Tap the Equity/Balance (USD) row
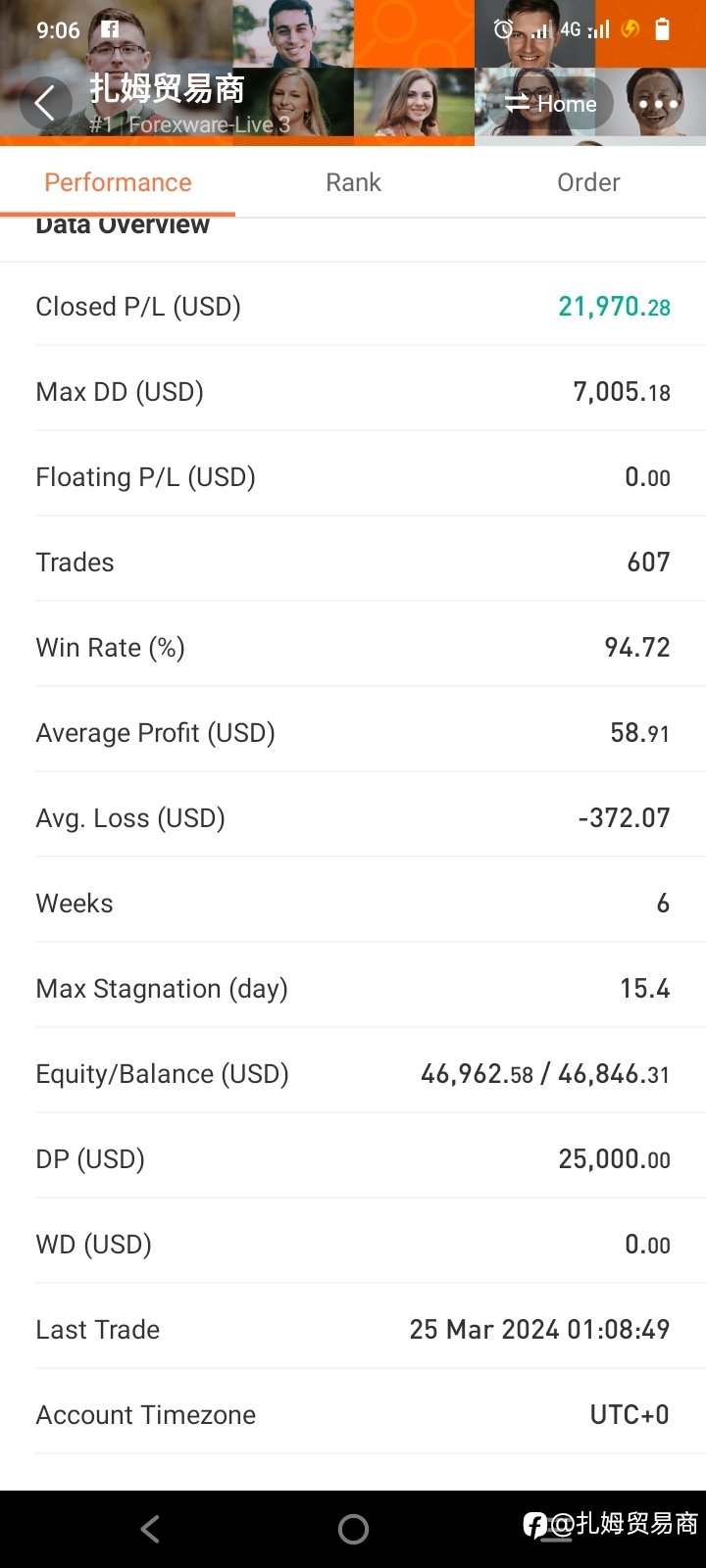The image size is (706, 1568). pyautogui.click(x=353, y=1074)
